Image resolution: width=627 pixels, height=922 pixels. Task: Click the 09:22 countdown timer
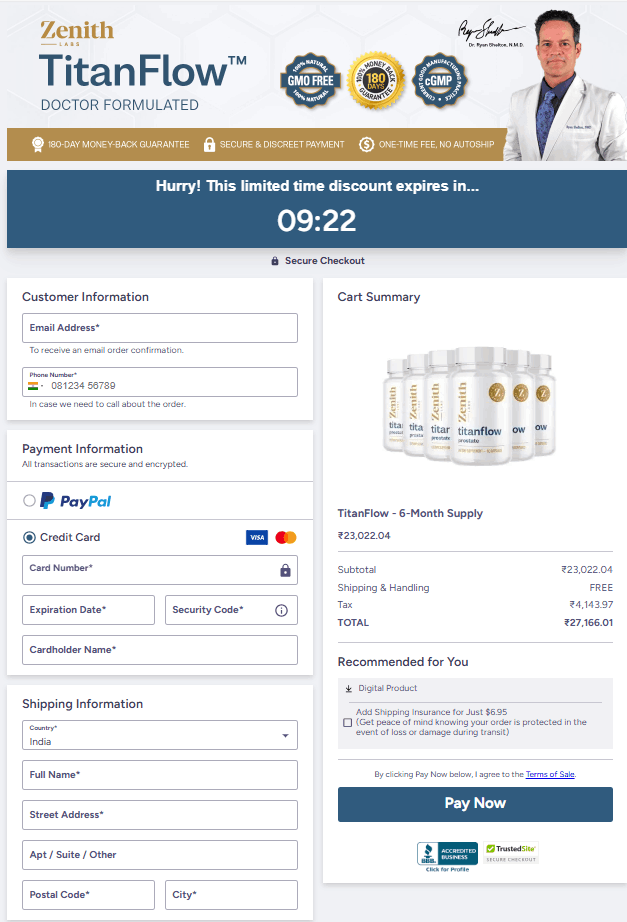click(x=316, y=221)
